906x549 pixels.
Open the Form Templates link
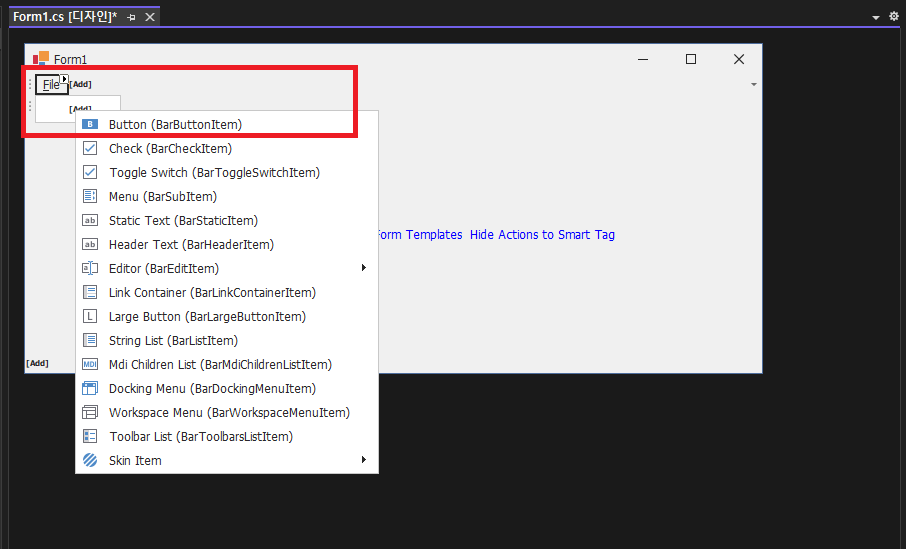420,235
